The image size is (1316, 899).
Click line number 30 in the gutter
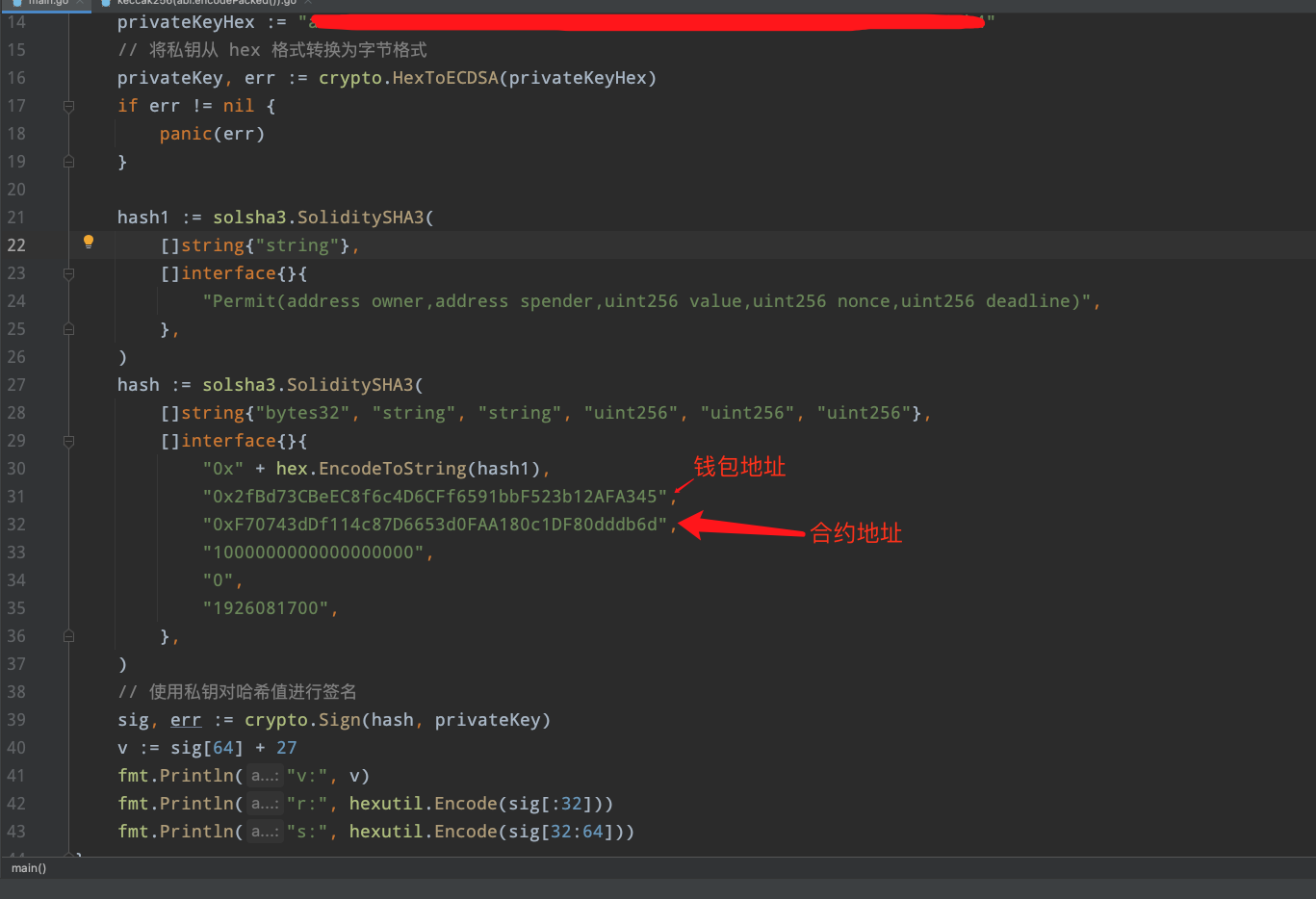[16, 469]
